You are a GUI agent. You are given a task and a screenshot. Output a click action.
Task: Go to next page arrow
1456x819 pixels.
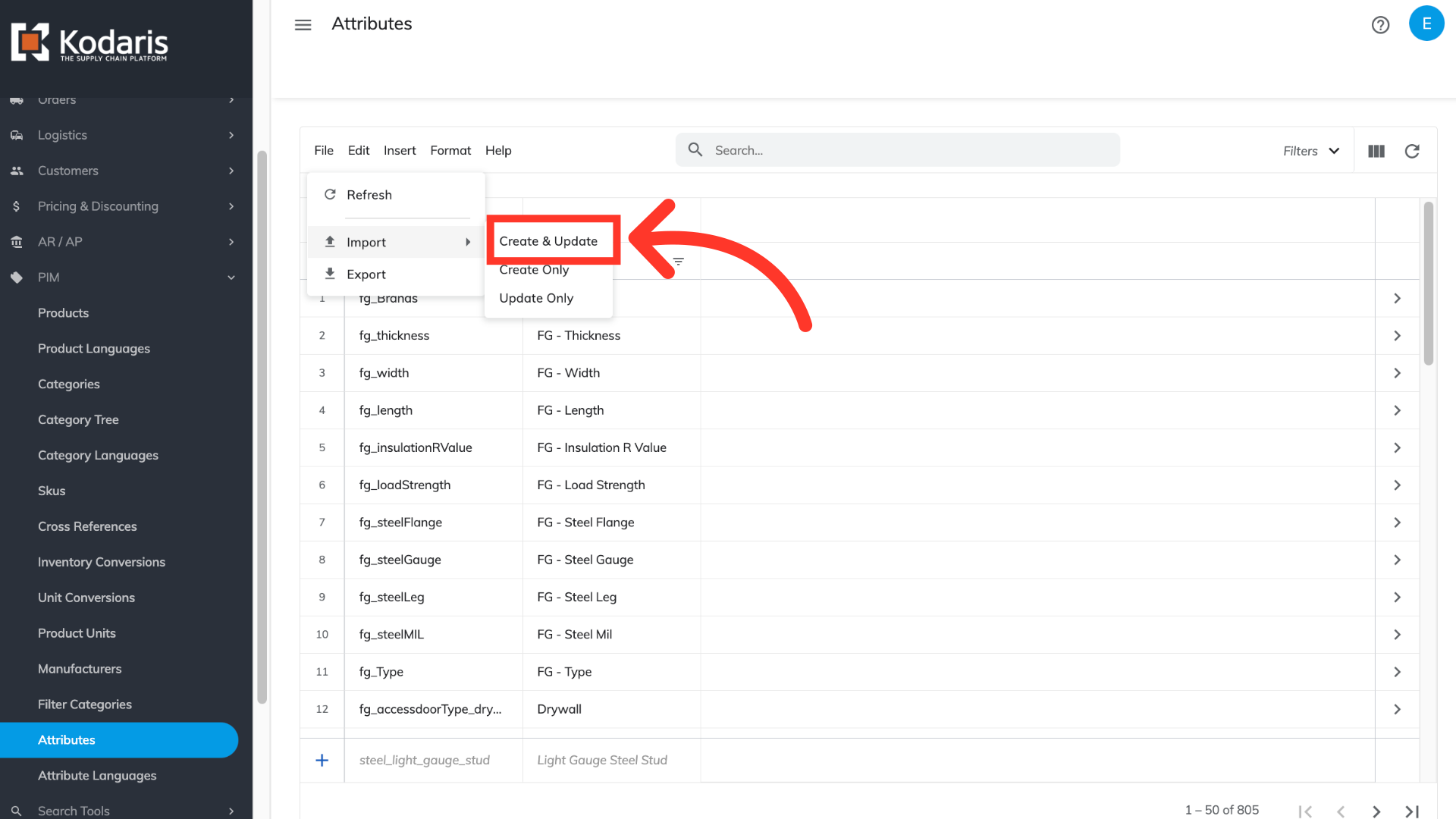(1376, 811)
